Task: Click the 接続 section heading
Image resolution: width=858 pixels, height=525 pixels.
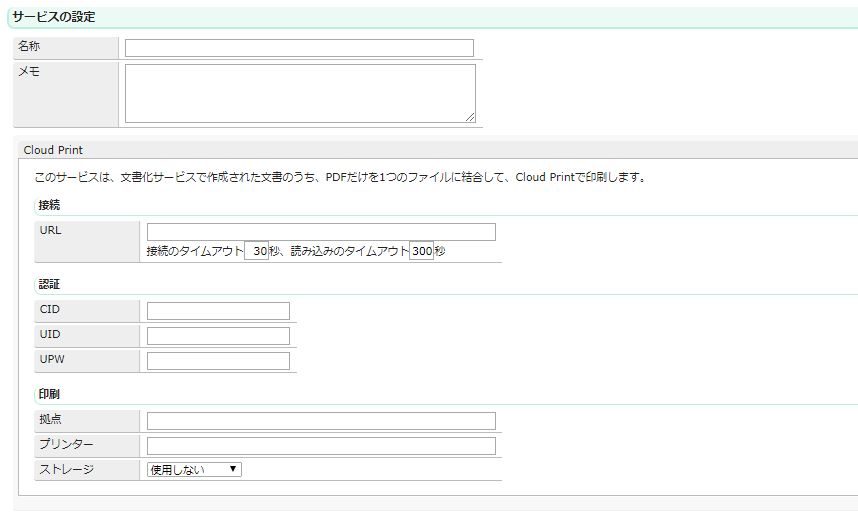Action: coord(48,205)
